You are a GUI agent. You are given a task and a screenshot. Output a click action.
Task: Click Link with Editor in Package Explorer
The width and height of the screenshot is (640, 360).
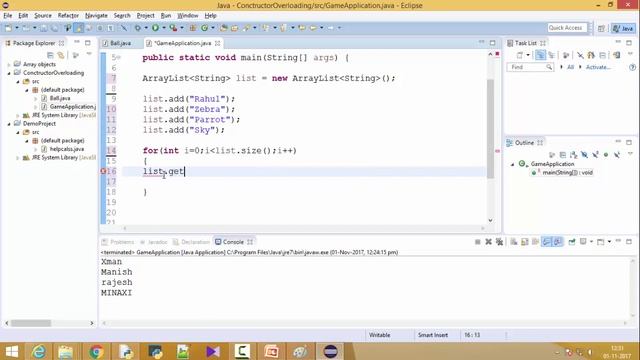pos(61,55)
